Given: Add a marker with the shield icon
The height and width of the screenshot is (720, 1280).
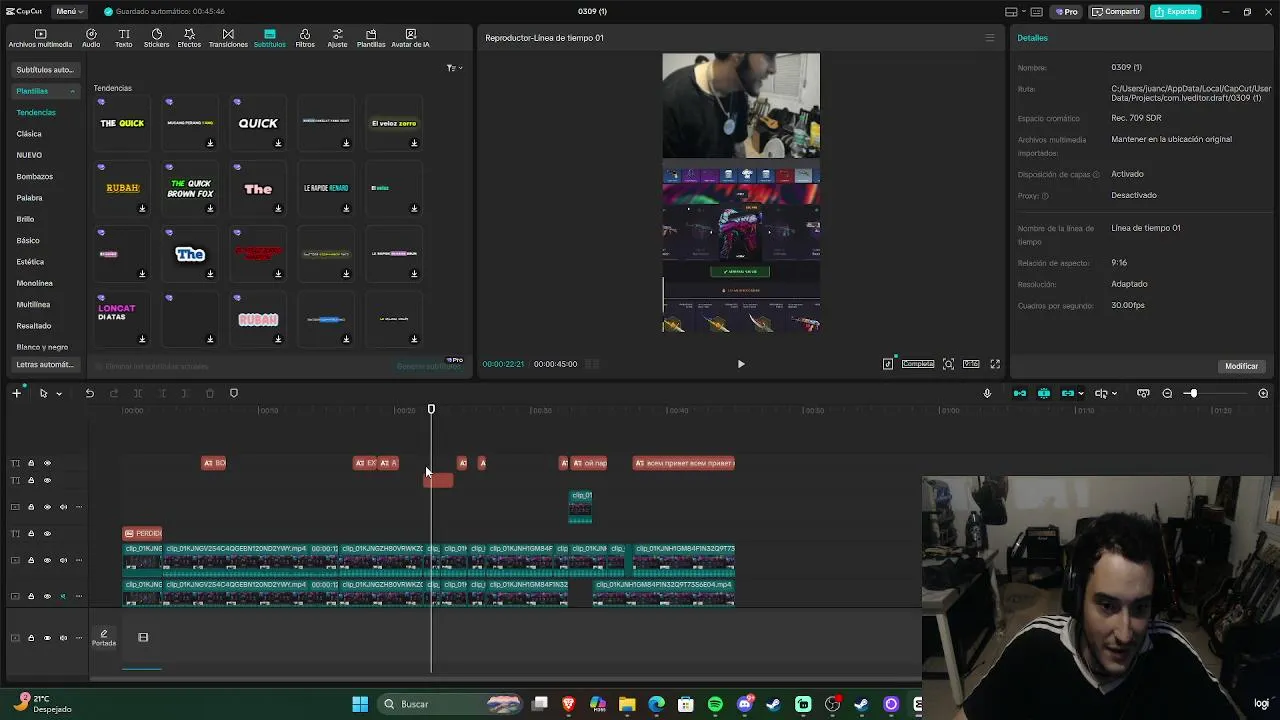Looking at the screenshot, I should [x=234, y=393].
